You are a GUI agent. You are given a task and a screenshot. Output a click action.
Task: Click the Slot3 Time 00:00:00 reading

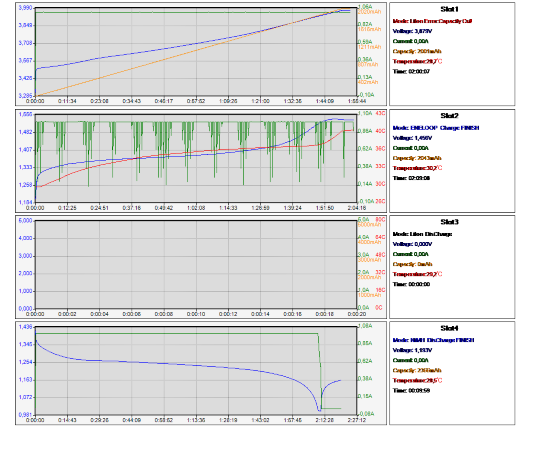(x=411, y=284)
